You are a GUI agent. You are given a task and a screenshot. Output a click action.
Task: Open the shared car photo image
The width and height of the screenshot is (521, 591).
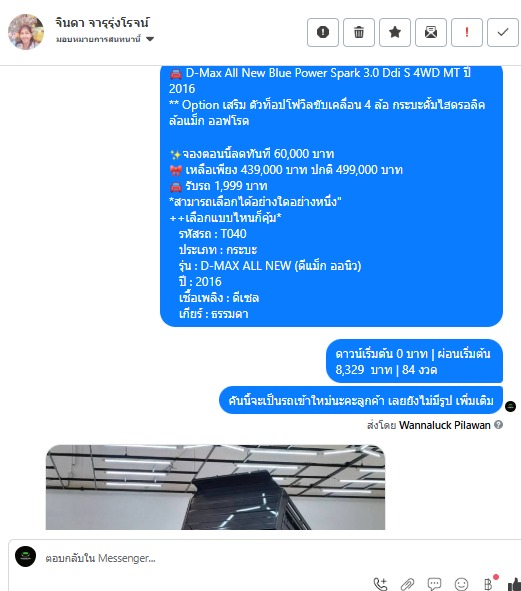pos(215,487)
